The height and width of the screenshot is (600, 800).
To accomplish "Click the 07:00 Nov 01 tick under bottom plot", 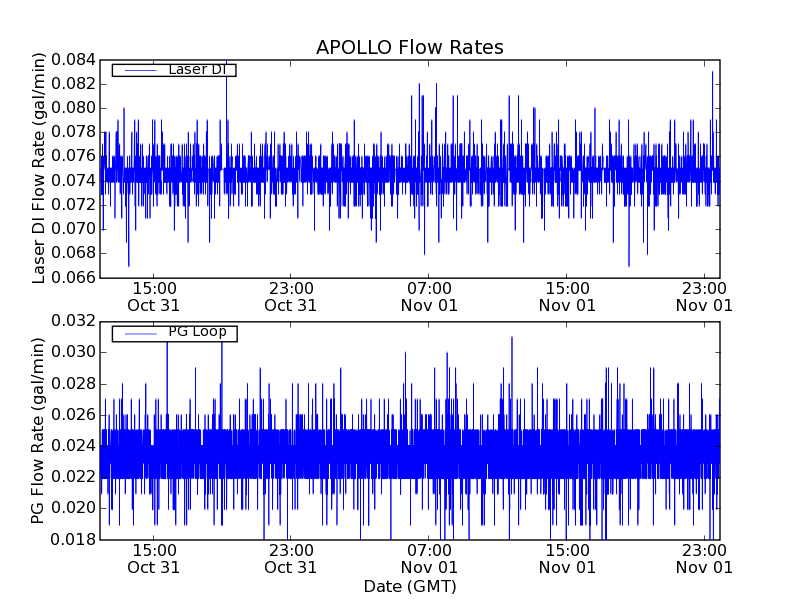I will pos(429,558).
